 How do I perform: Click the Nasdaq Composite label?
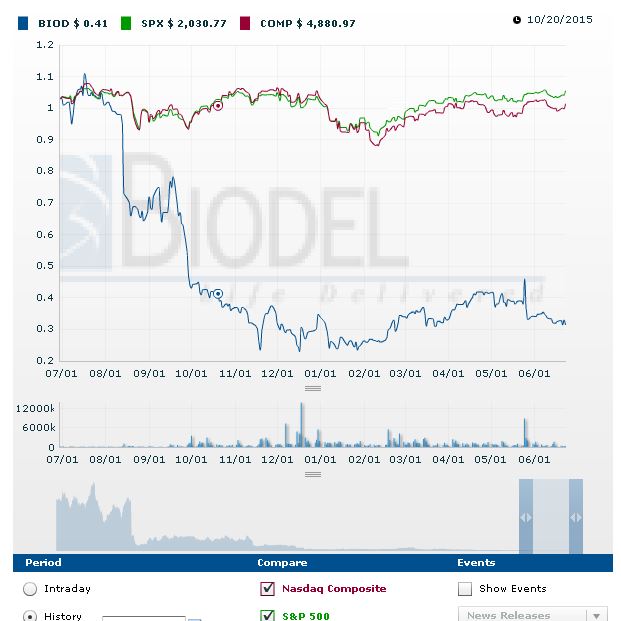(x=332, y=589)
